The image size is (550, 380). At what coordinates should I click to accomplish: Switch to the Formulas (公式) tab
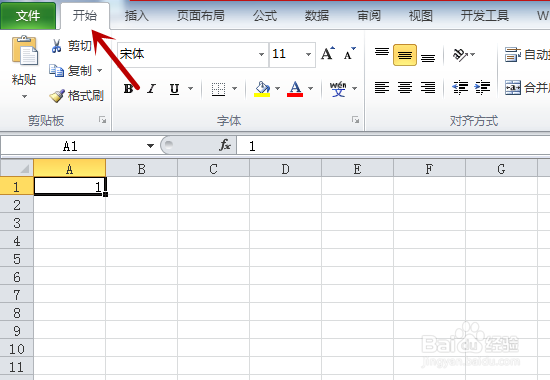265,15
